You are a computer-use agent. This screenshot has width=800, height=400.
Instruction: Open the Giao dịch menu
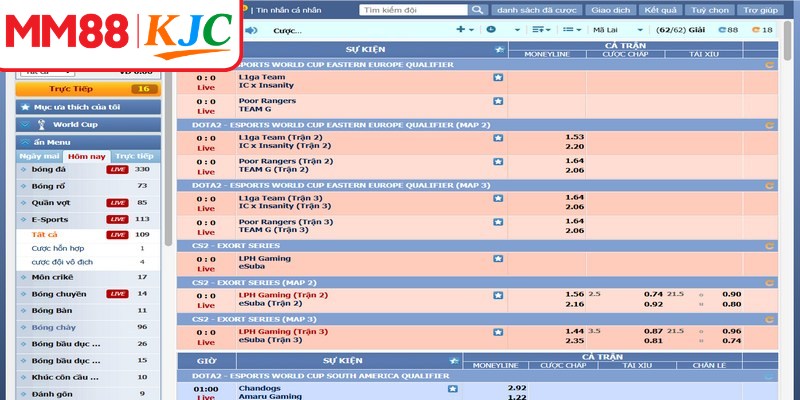[611, 10]
